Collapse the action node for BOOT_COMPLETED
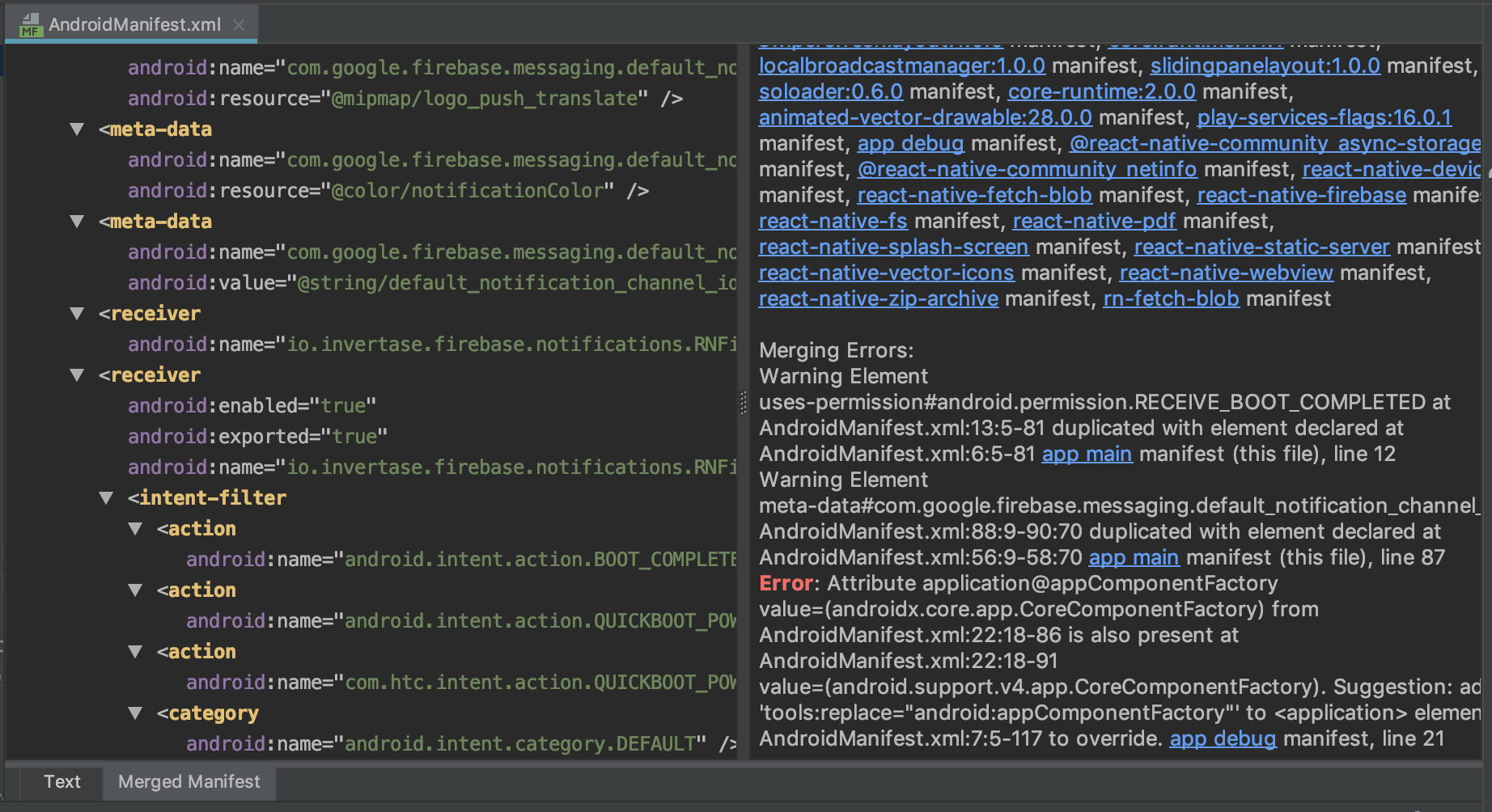 coord(135,528)
